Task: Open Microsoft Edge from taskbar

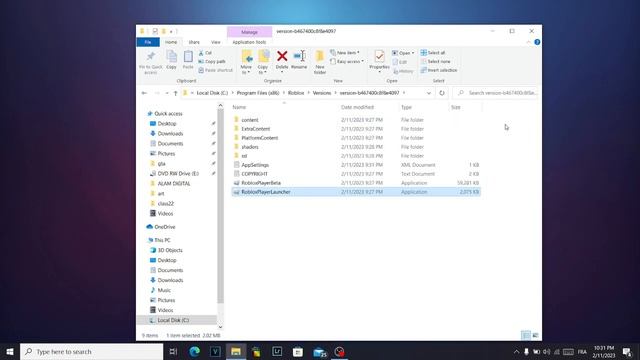Action: [194, 351]
